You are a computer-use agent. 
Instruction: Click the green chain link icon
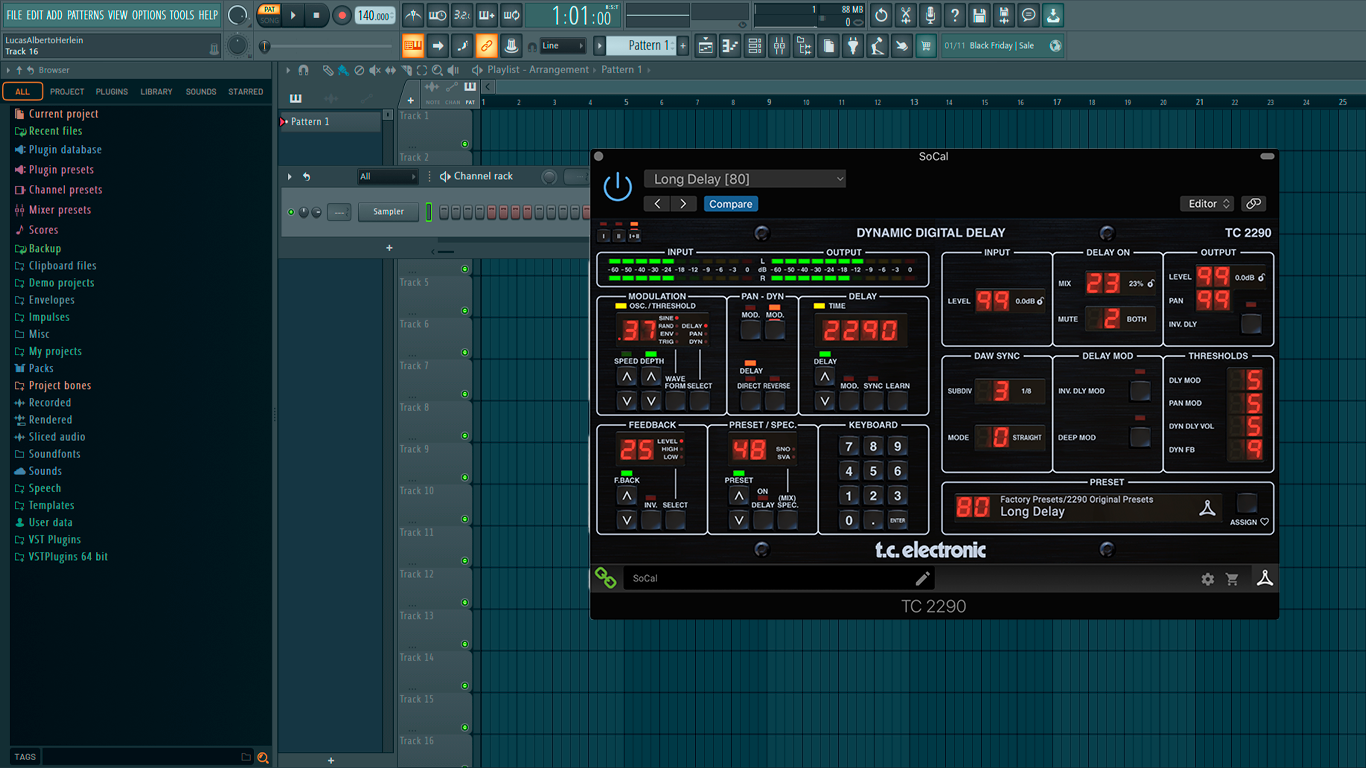pos(606,577)
